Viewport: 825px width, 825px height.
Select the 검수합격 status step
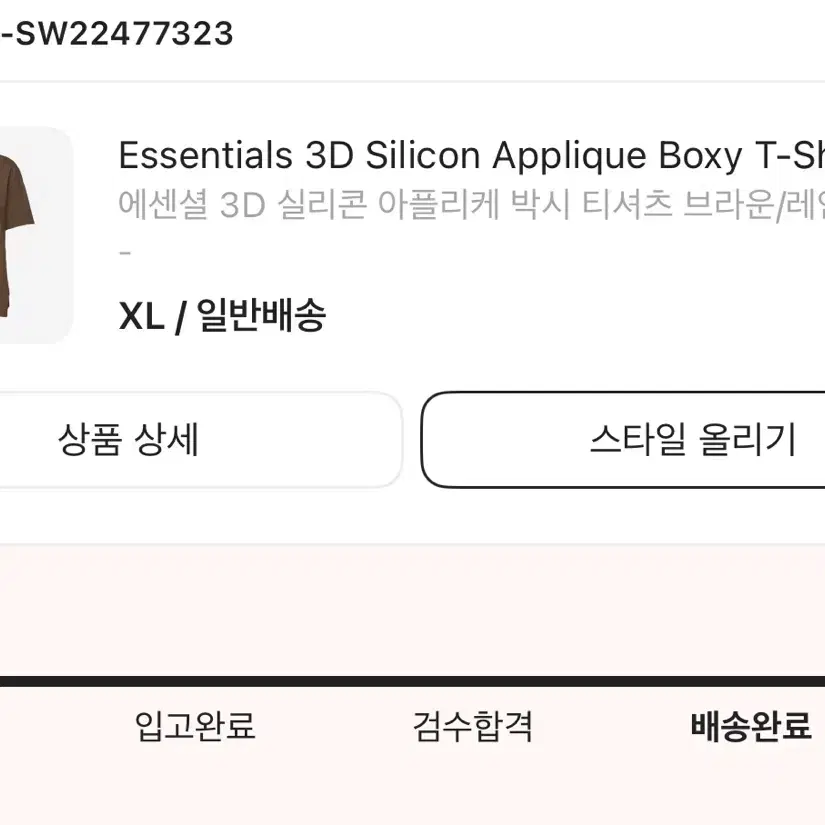[472, 726]
